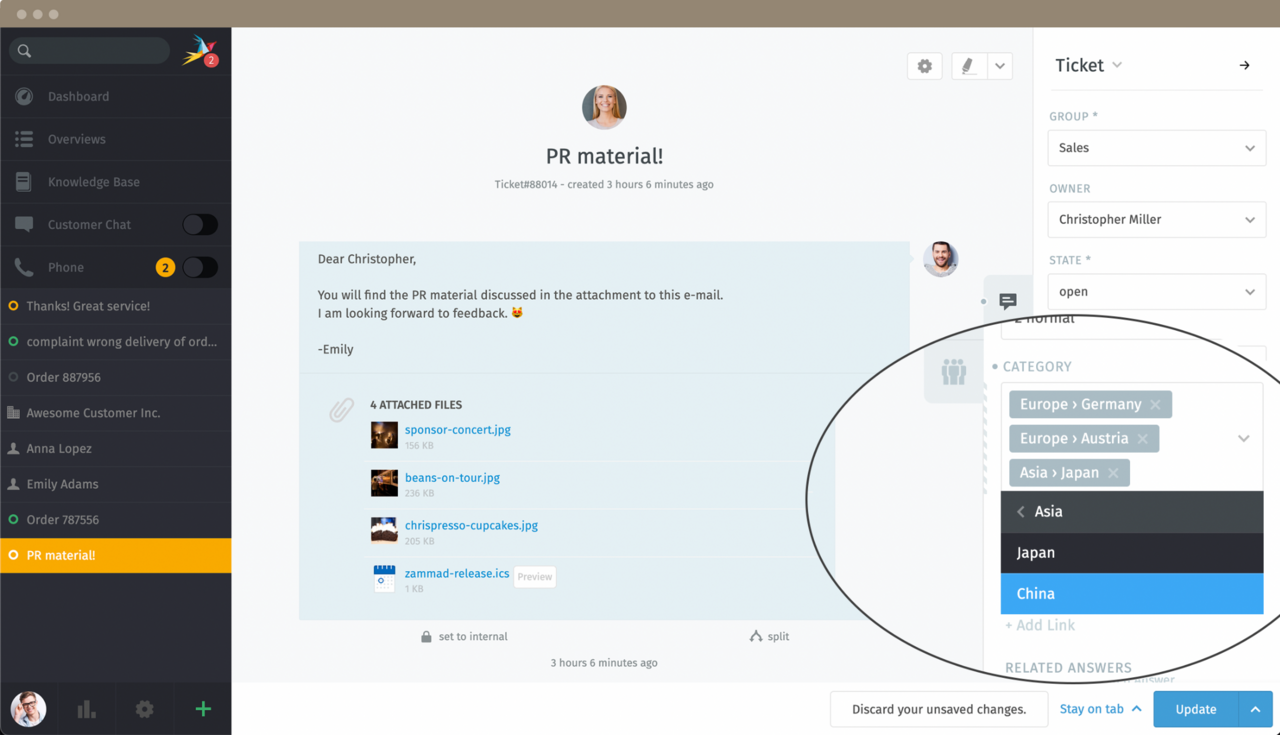Go to Overviews in sidebar
The height and width of the screenshot is (735, 1280).
[115, 139]
